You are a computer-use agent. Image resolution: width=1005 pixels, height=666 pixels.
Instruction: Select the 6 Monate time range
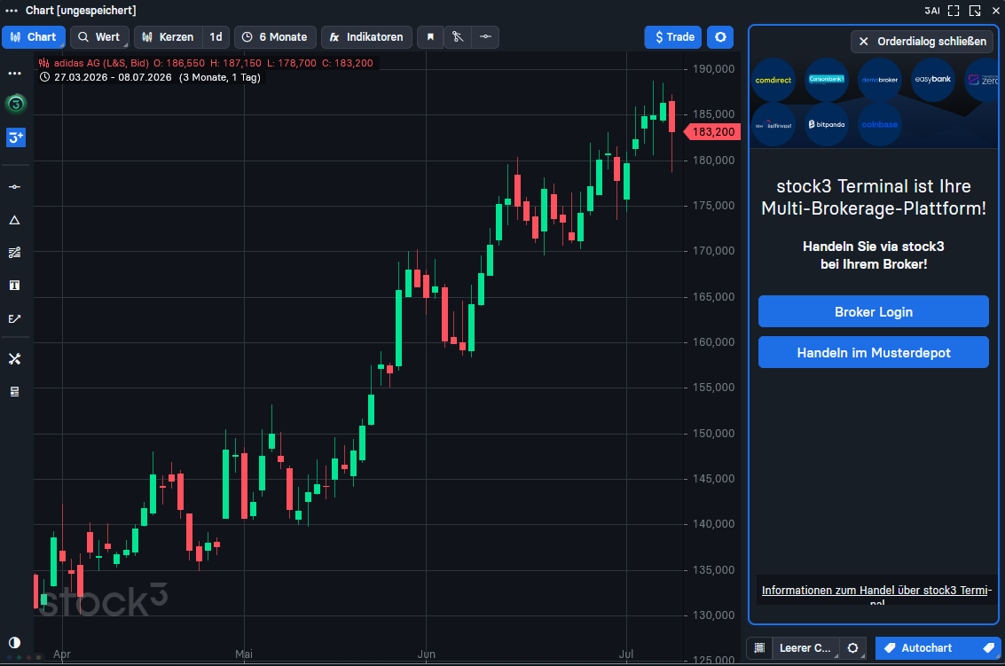(275, 37)
